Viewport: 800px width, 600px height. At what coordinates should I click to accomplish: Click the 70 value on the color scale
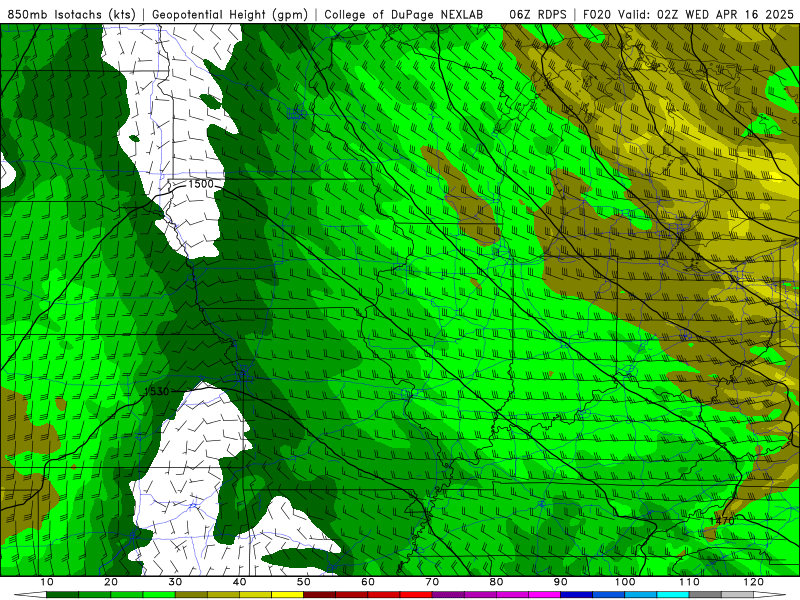[x=432, y=582]
